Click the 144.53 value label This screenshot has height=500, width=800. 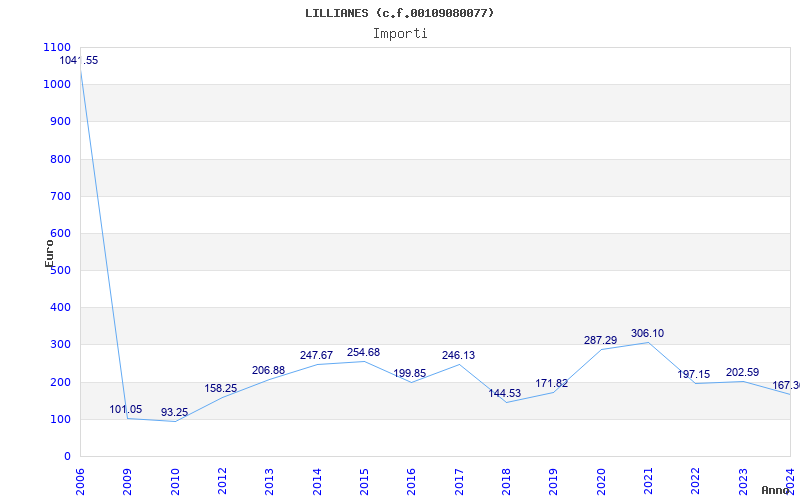pos(505,393)
